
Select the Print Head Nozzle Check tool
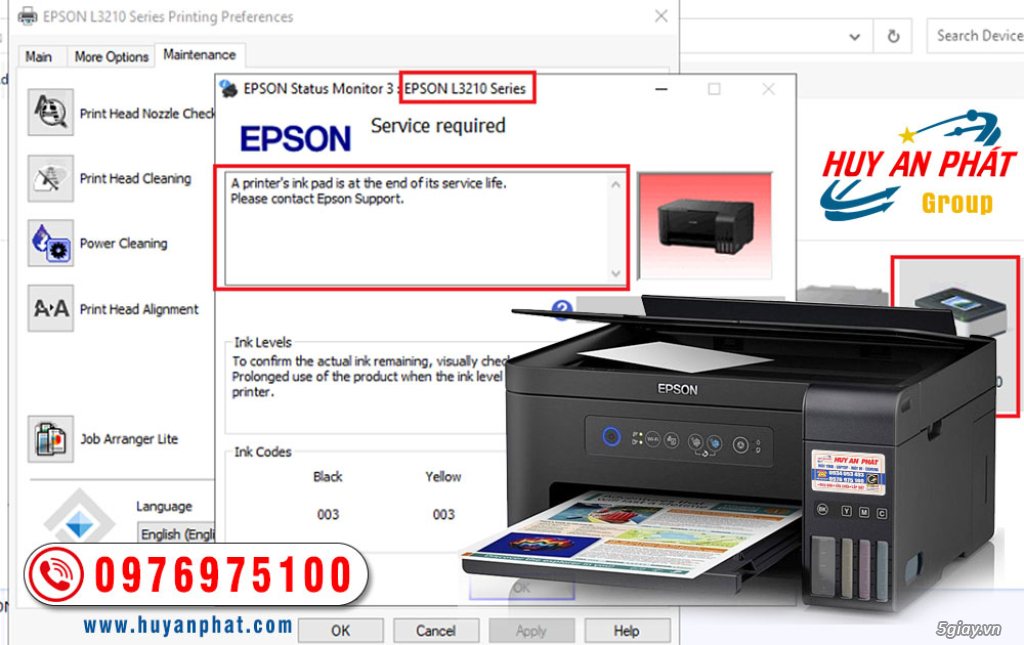50,112
